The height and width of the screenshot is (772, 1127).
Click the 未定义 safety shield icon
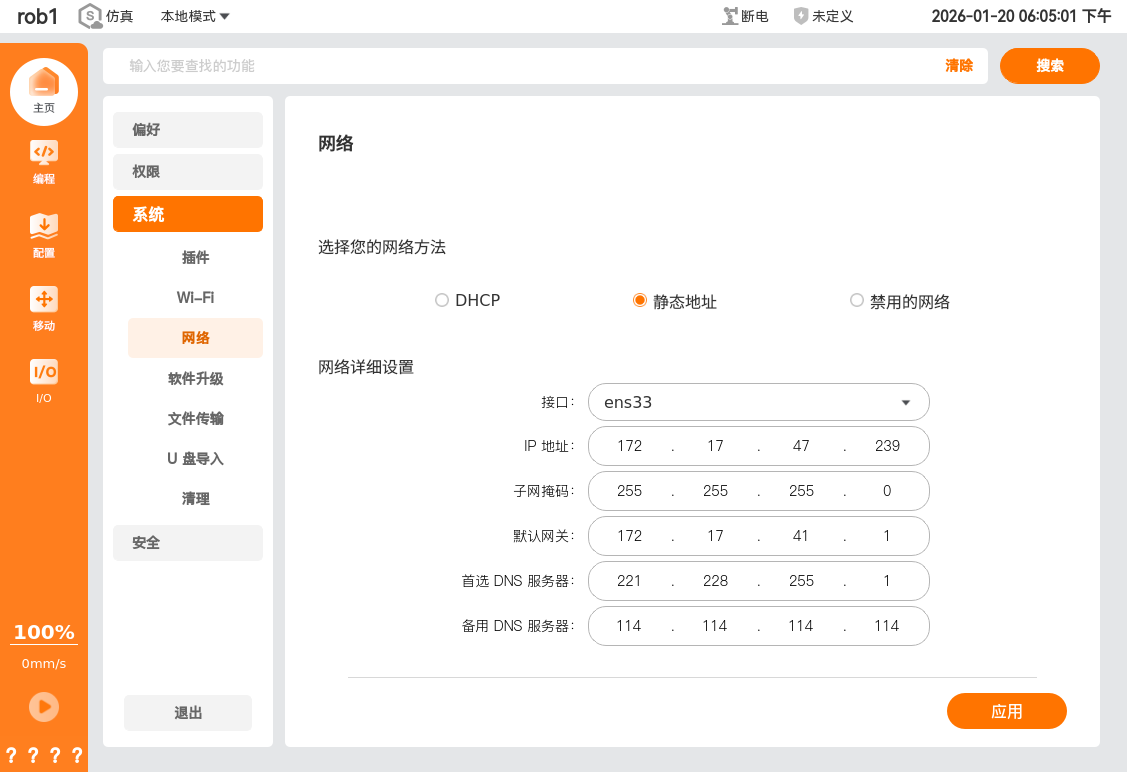pyautogui.click(x=801, y=16)
